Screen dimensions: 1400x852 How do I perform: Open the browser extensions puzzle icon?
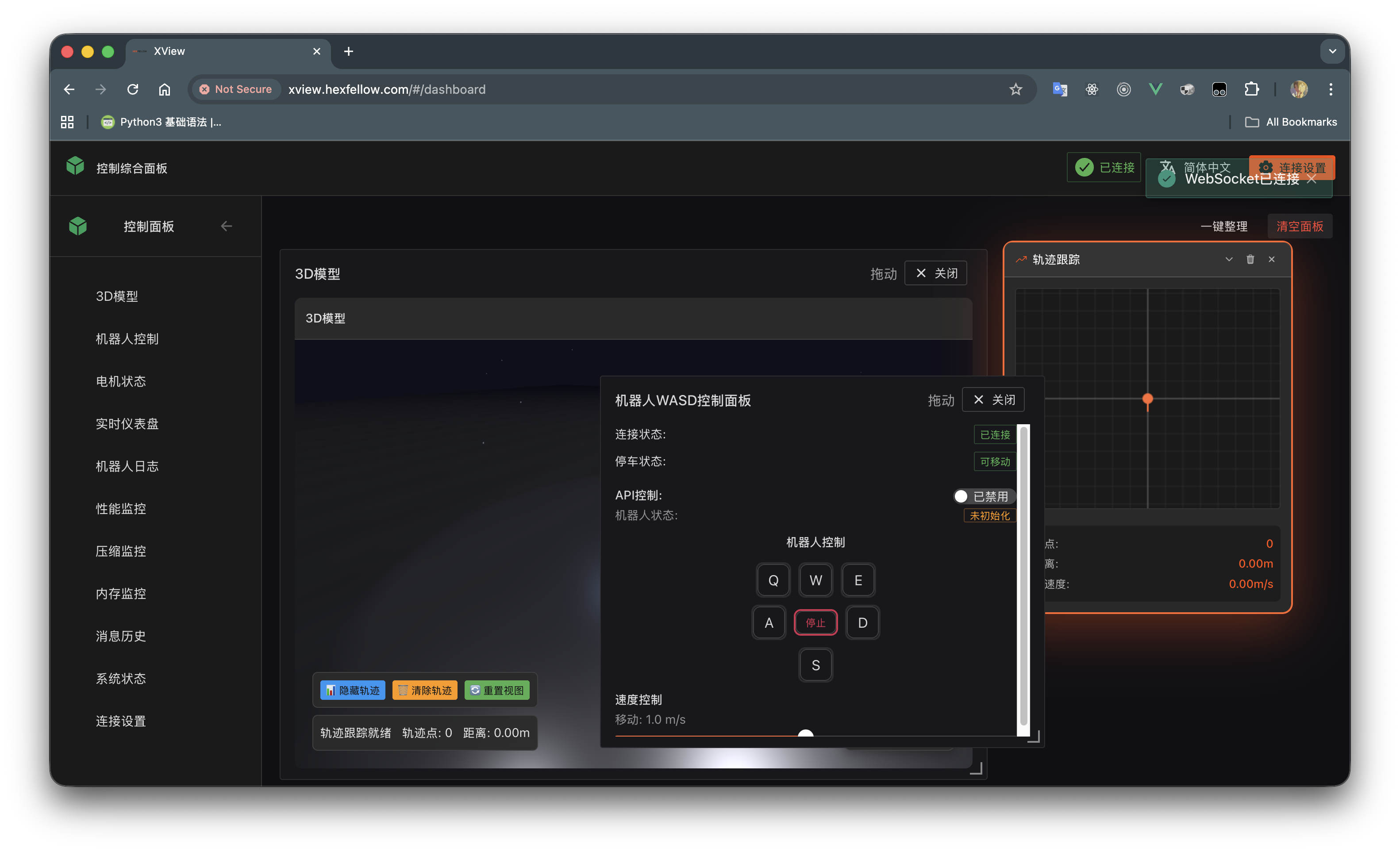pyautogui.click(x=1251, y=89)
